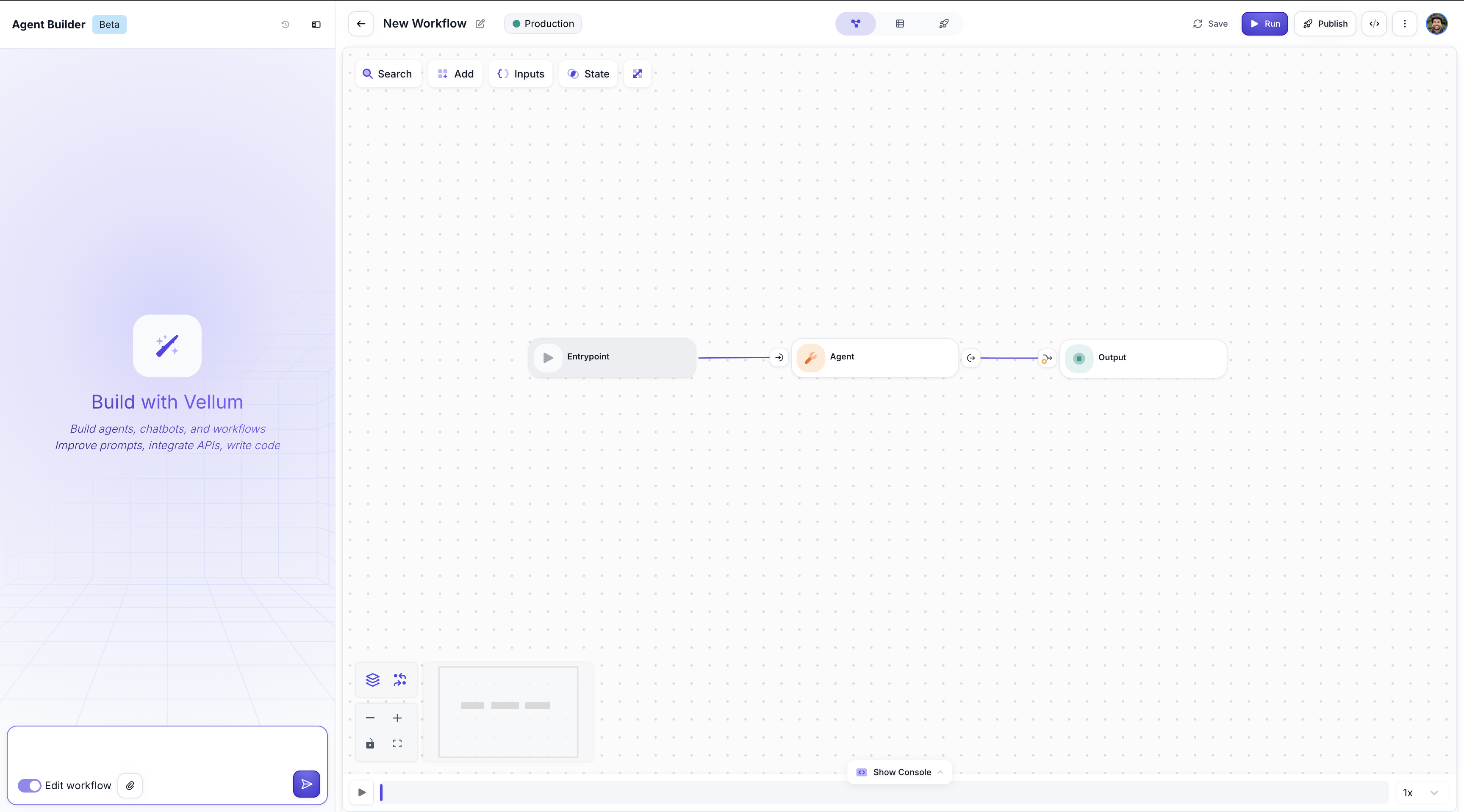Switch to the table view tab
The width and height of the screenshot is (1464, 812).
(900, 23)
